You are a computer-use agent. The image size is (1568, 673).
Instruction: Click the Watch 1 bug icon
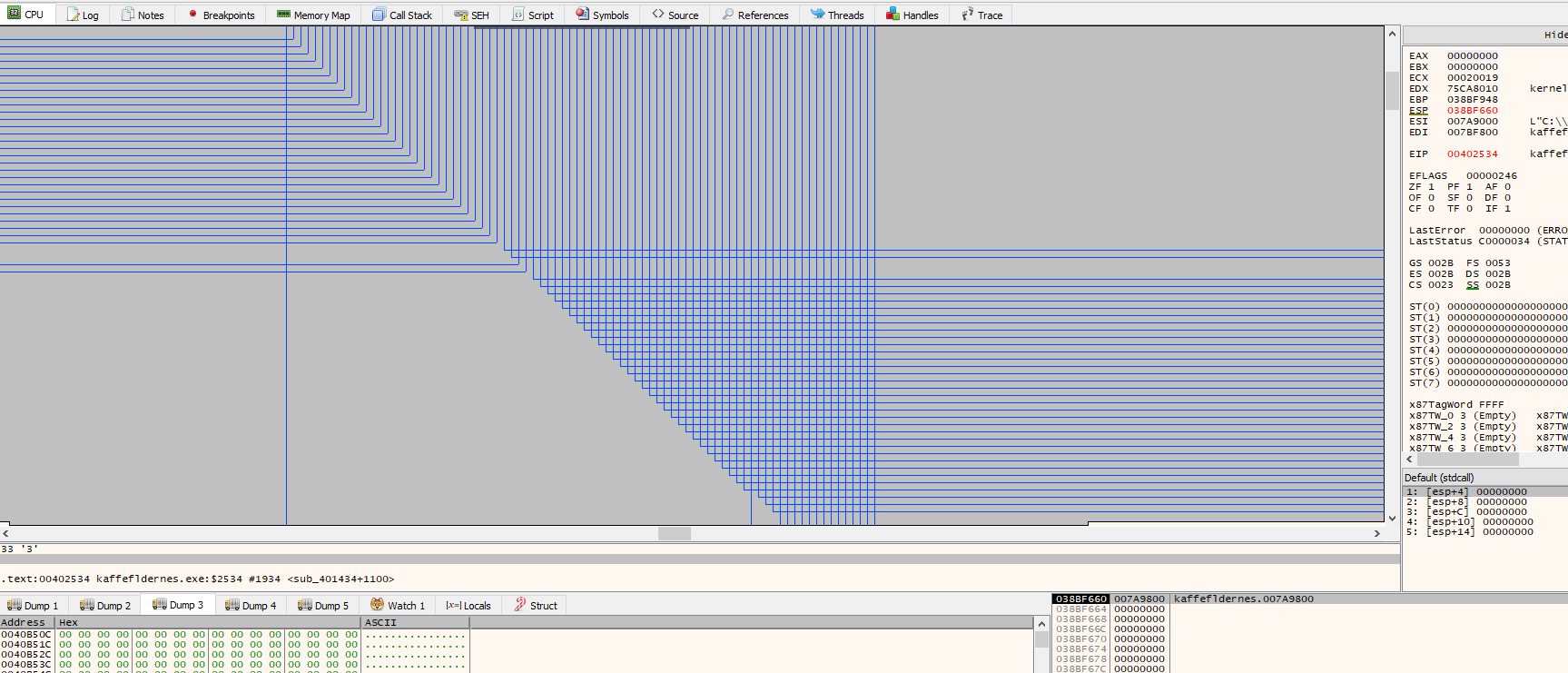pyautogui.click(x=377, y=605)
